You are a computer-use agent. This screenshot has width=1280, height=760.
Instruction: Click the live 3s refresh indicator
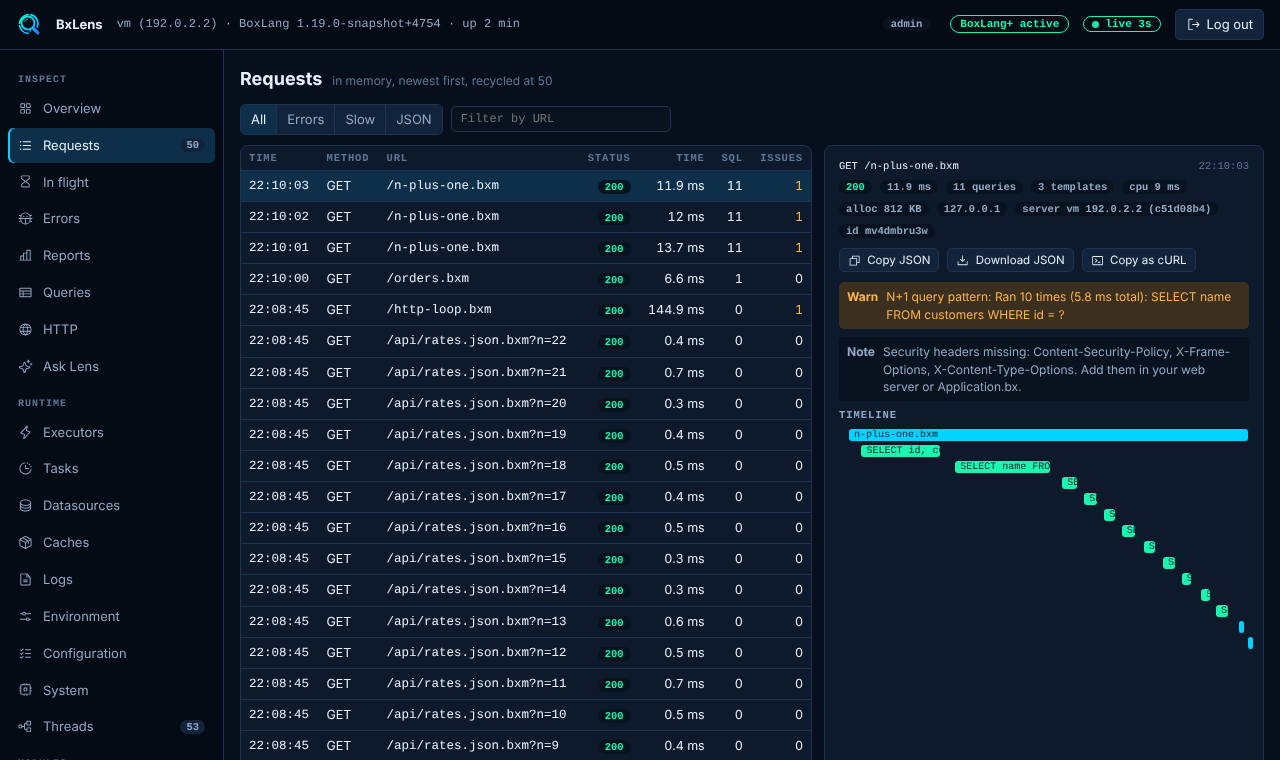coord(1122,24)
